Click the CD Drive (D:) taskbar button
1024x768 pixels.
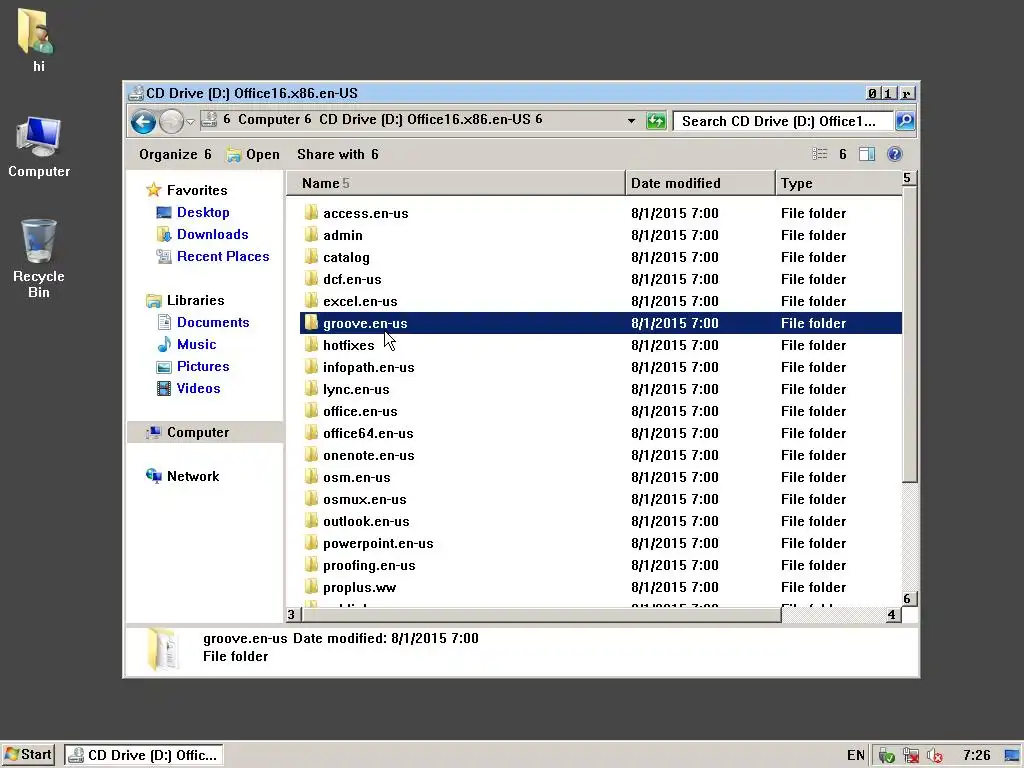click(144, 755)
